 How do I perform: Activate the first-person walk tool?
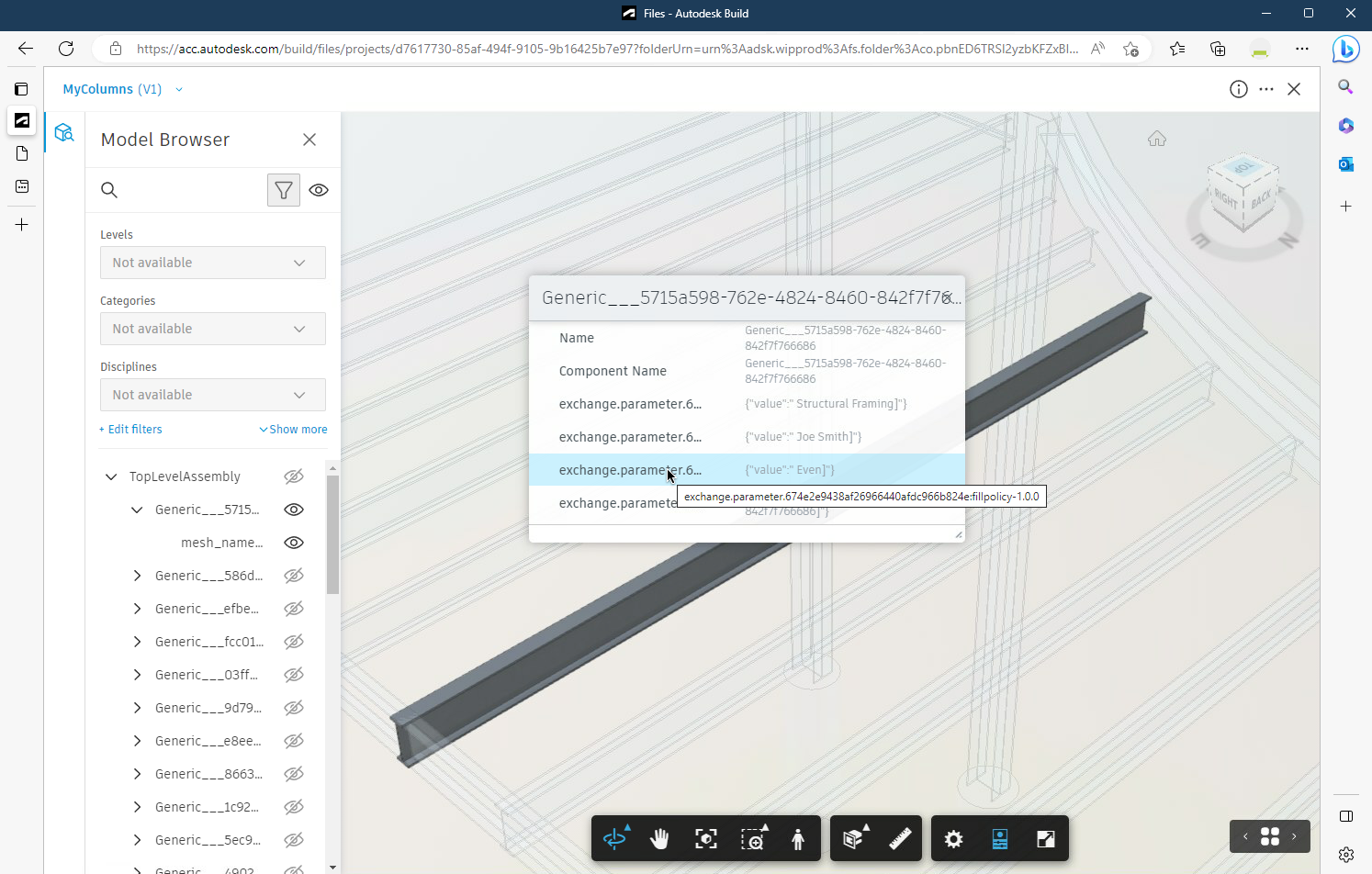tap(797, 838)
